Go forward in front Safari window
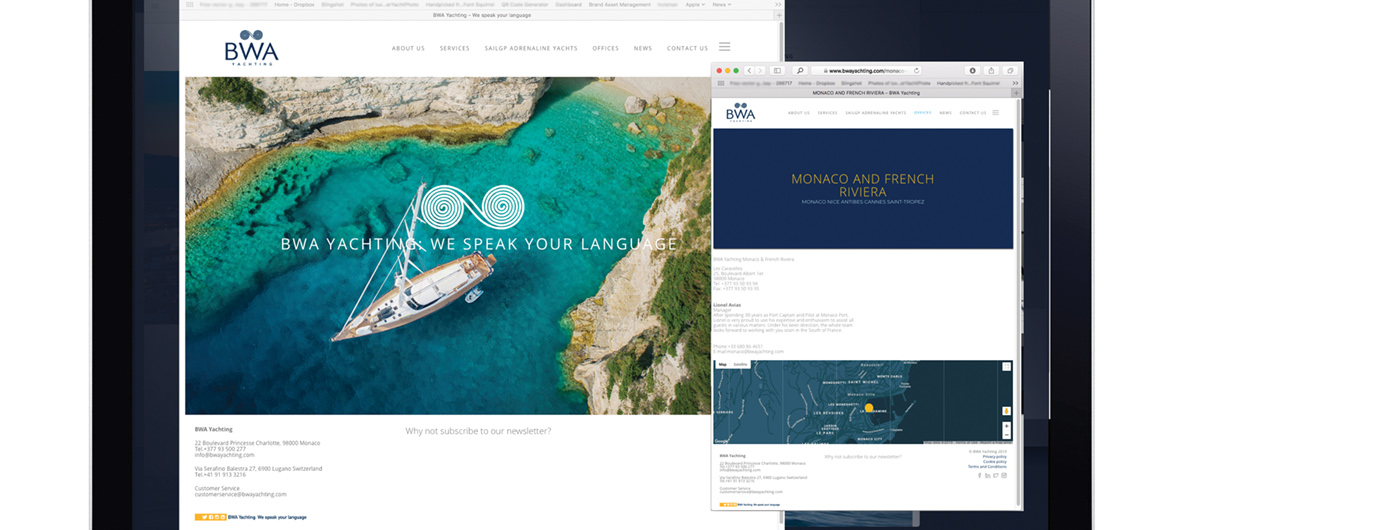This screenshot has height=530, width=1400. 760,71
